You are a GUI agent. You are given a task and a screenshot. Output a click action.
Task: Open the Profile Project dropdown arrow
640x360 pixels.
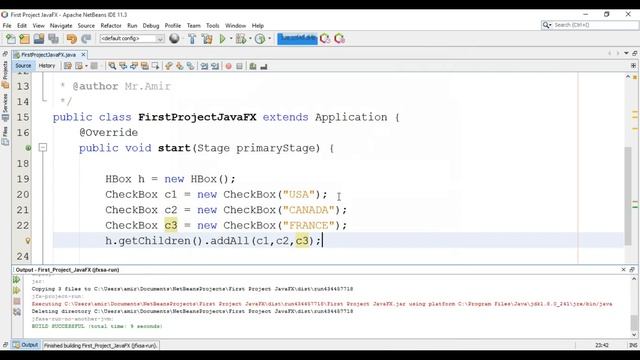(269, 39)
